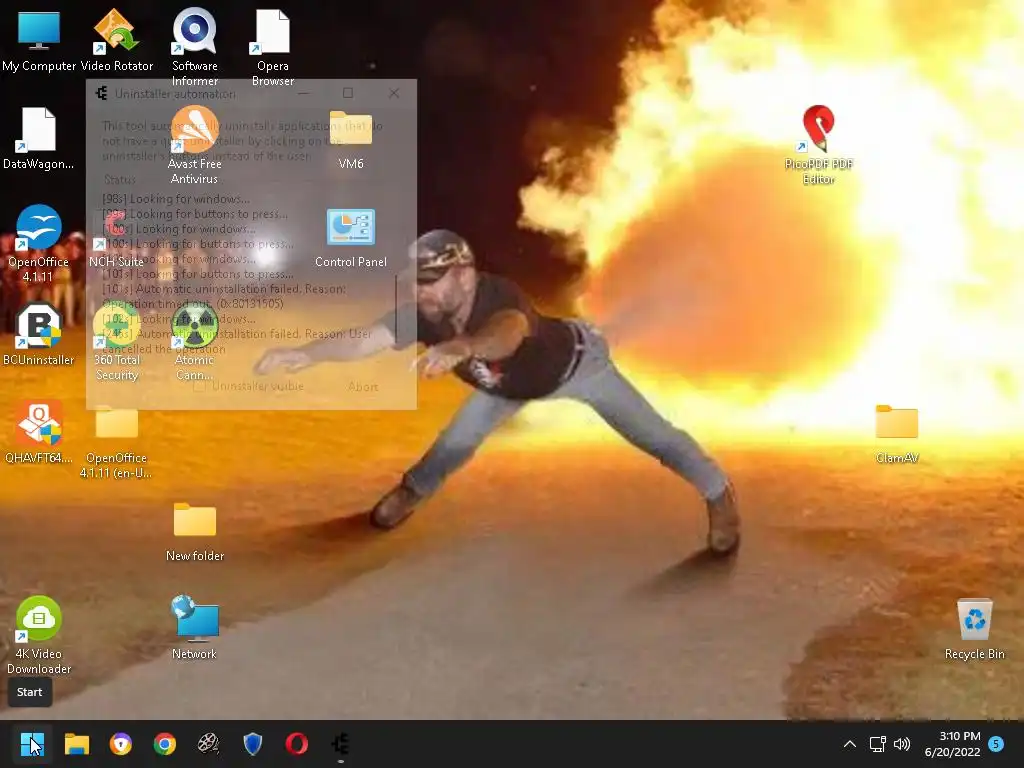Launch the 4K Video Downloader shortcut

[39, 635]
